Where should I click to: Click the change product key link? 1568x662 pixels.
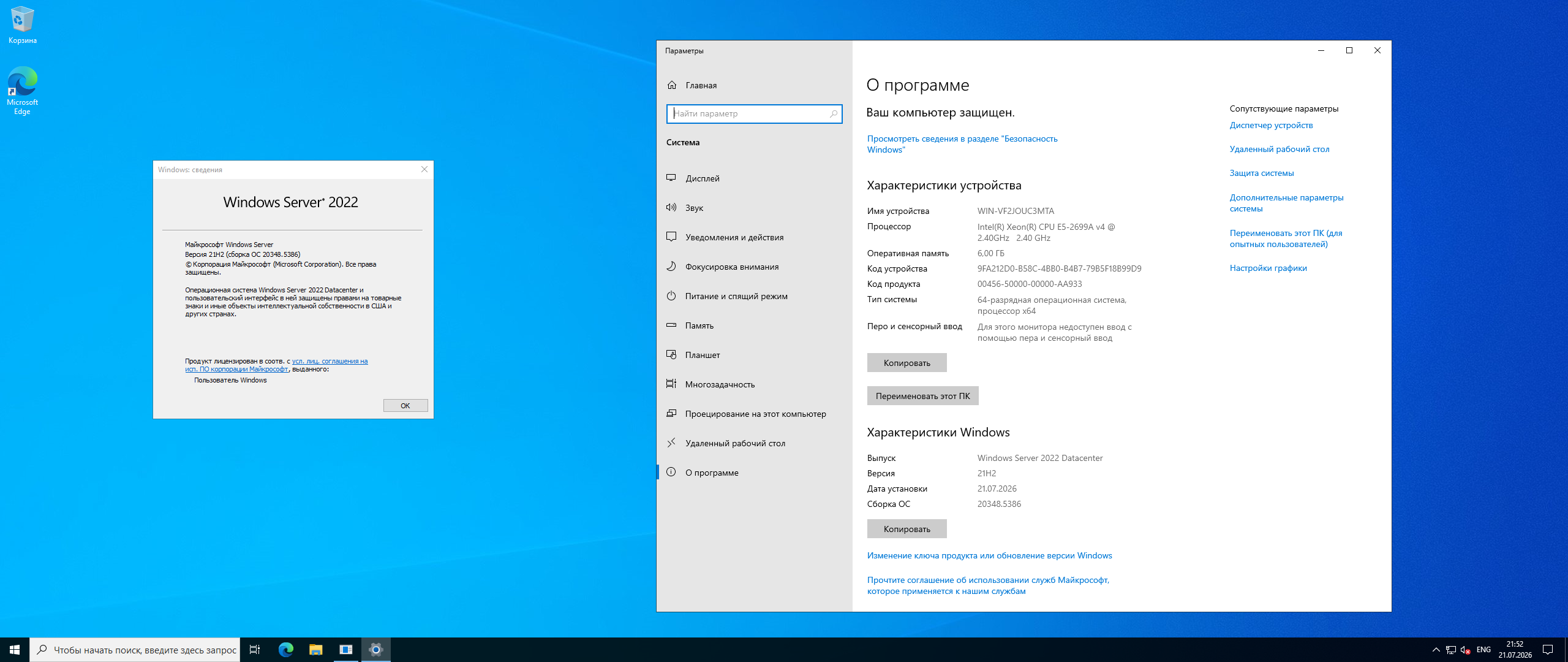coord(989,555)
